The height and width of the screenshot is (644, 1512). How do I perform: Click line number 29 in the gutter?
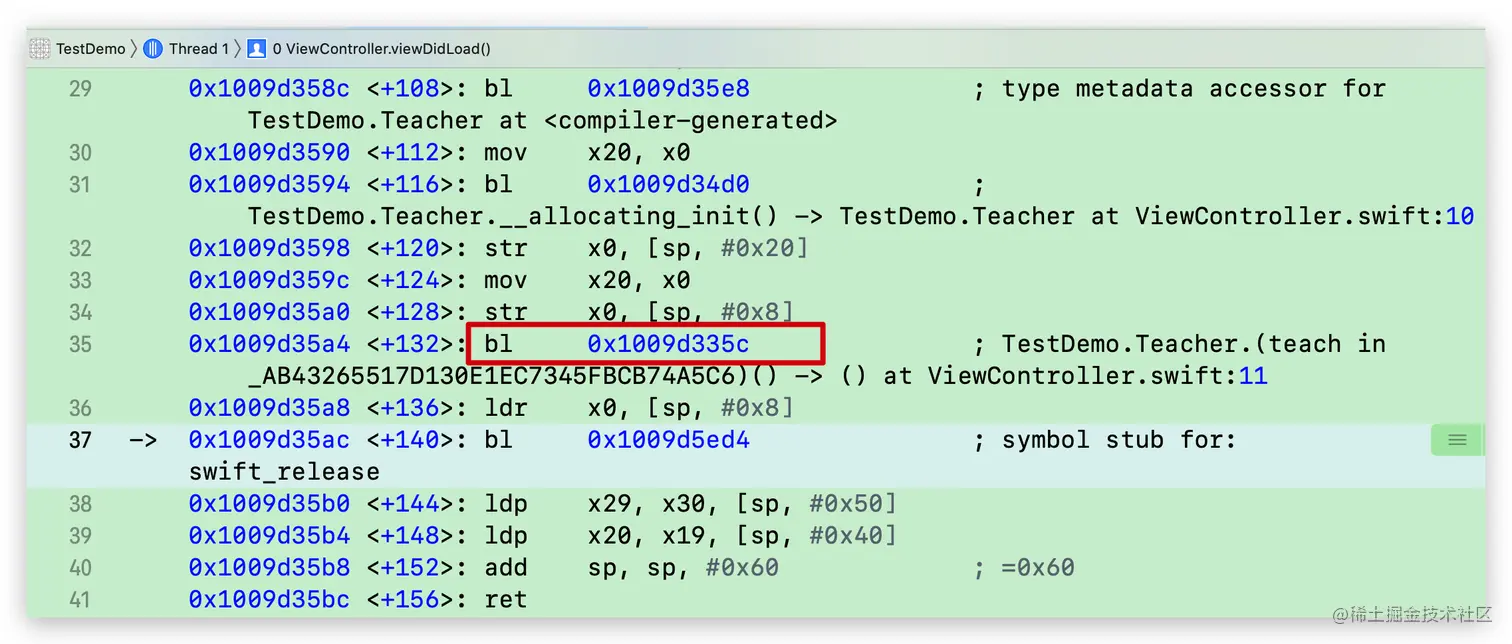click(x=80, y=88)
